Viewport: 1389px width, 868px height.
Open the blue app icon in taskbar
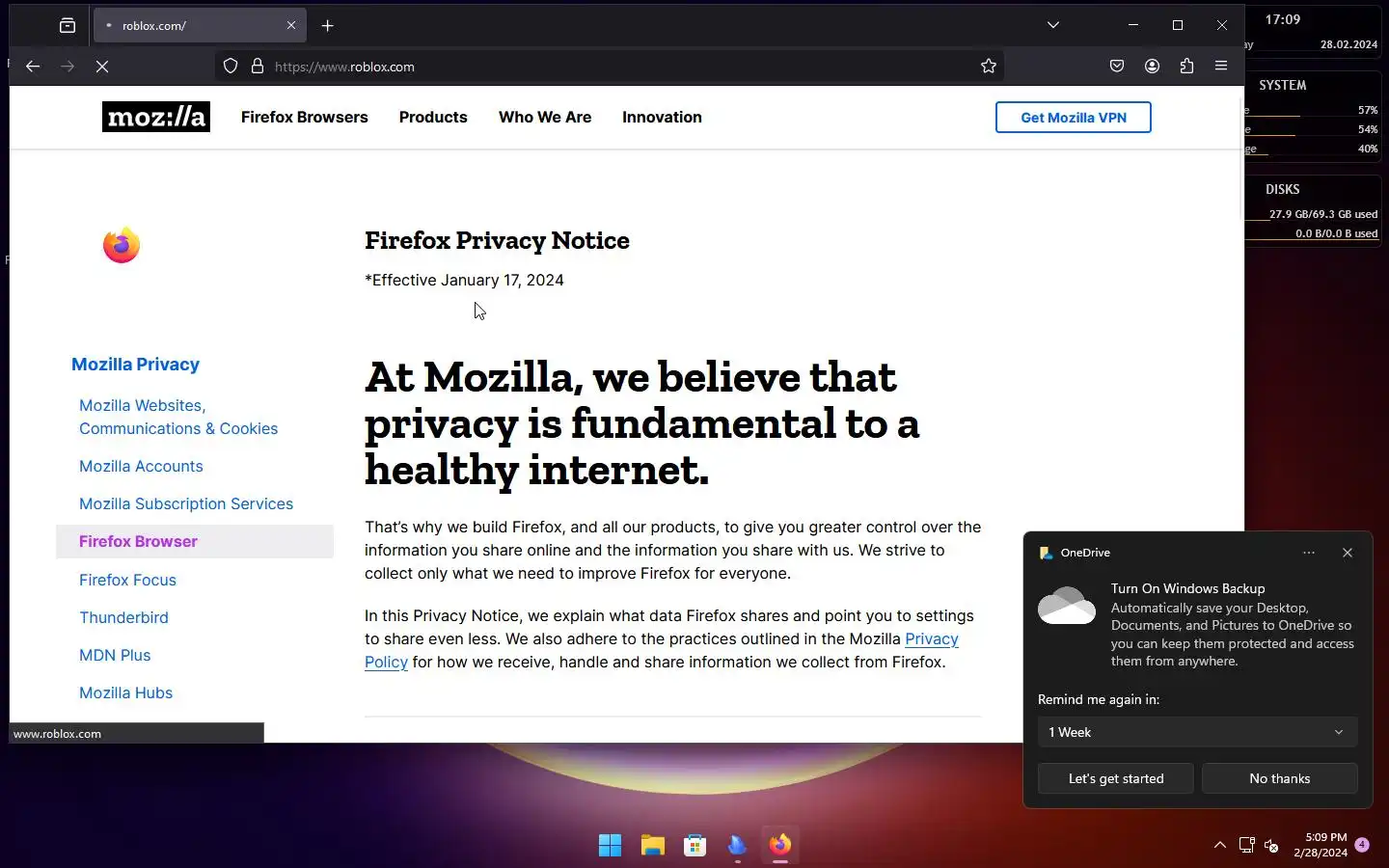738,846
